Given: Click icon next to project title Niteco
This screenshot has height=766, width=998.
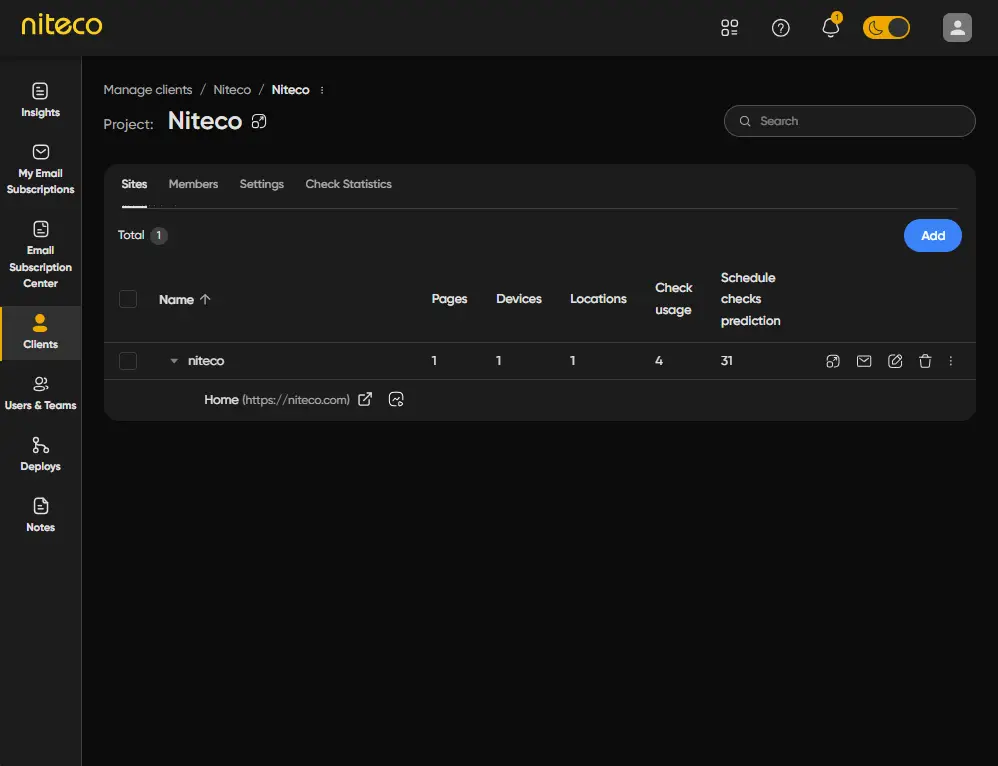Looking at the screenshot, I should (x=258, y=121).
